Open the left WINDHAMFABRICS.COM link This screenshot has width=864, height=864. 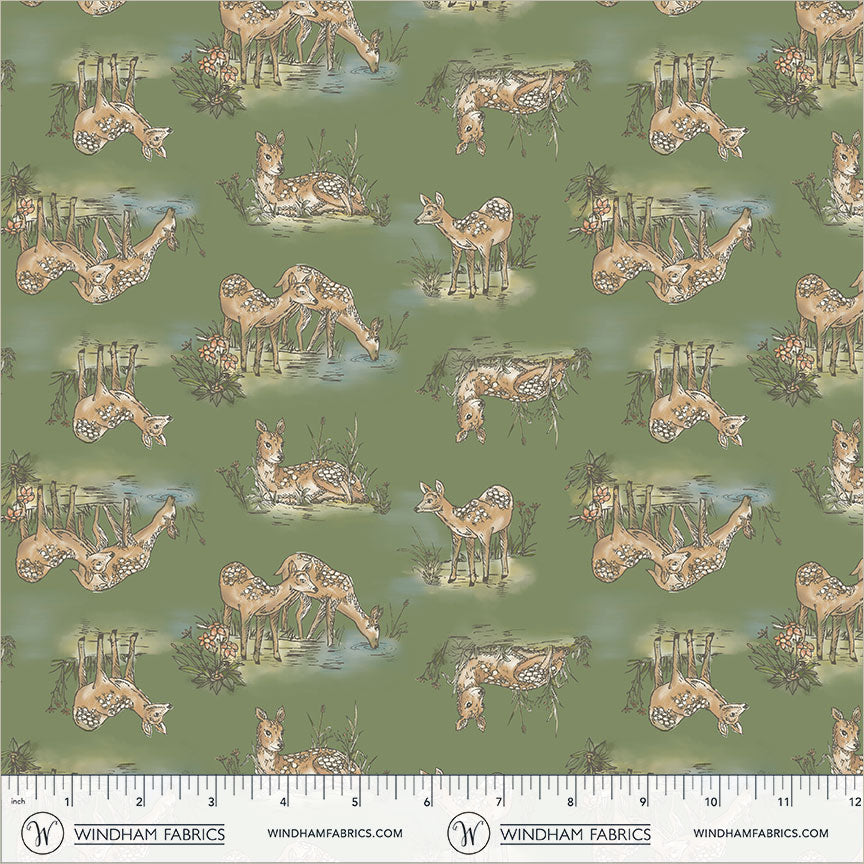click(335, 833)
